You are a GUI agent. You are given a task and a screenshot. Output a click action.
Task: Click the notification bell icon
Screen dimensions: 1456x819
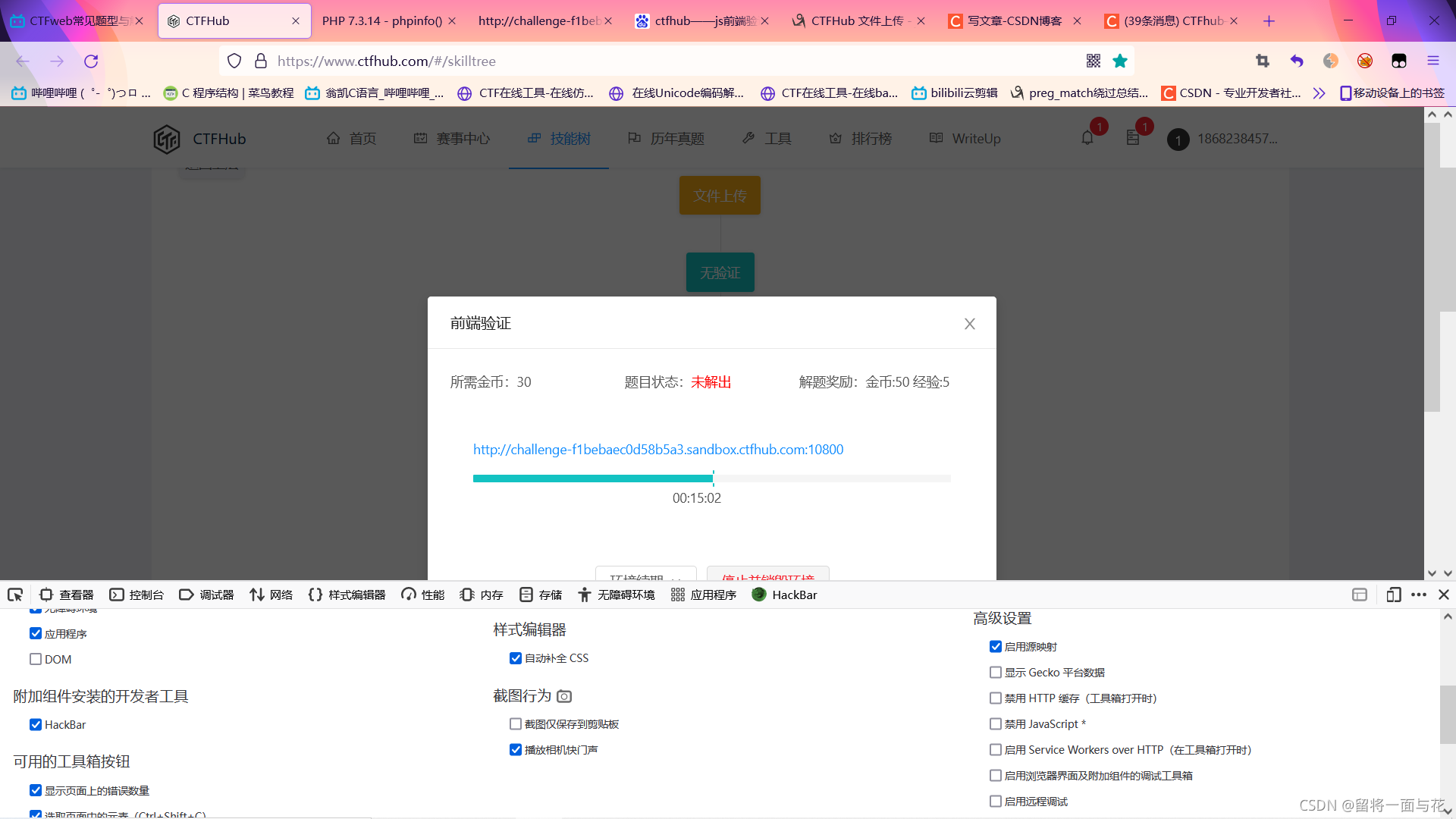click(1087, 138)
